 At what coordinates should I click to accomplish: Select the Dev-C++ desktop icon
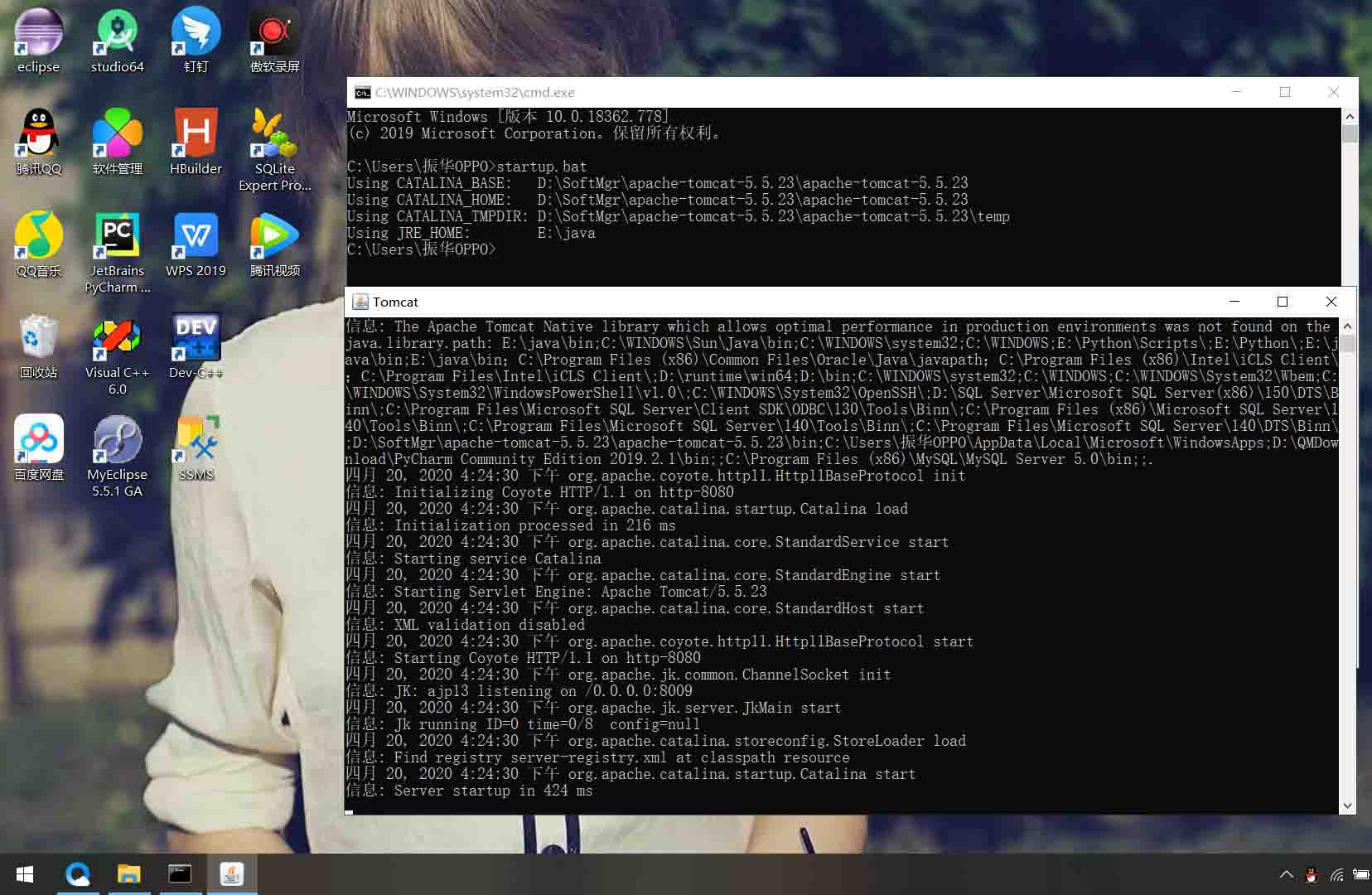click(x=196, y=346)
